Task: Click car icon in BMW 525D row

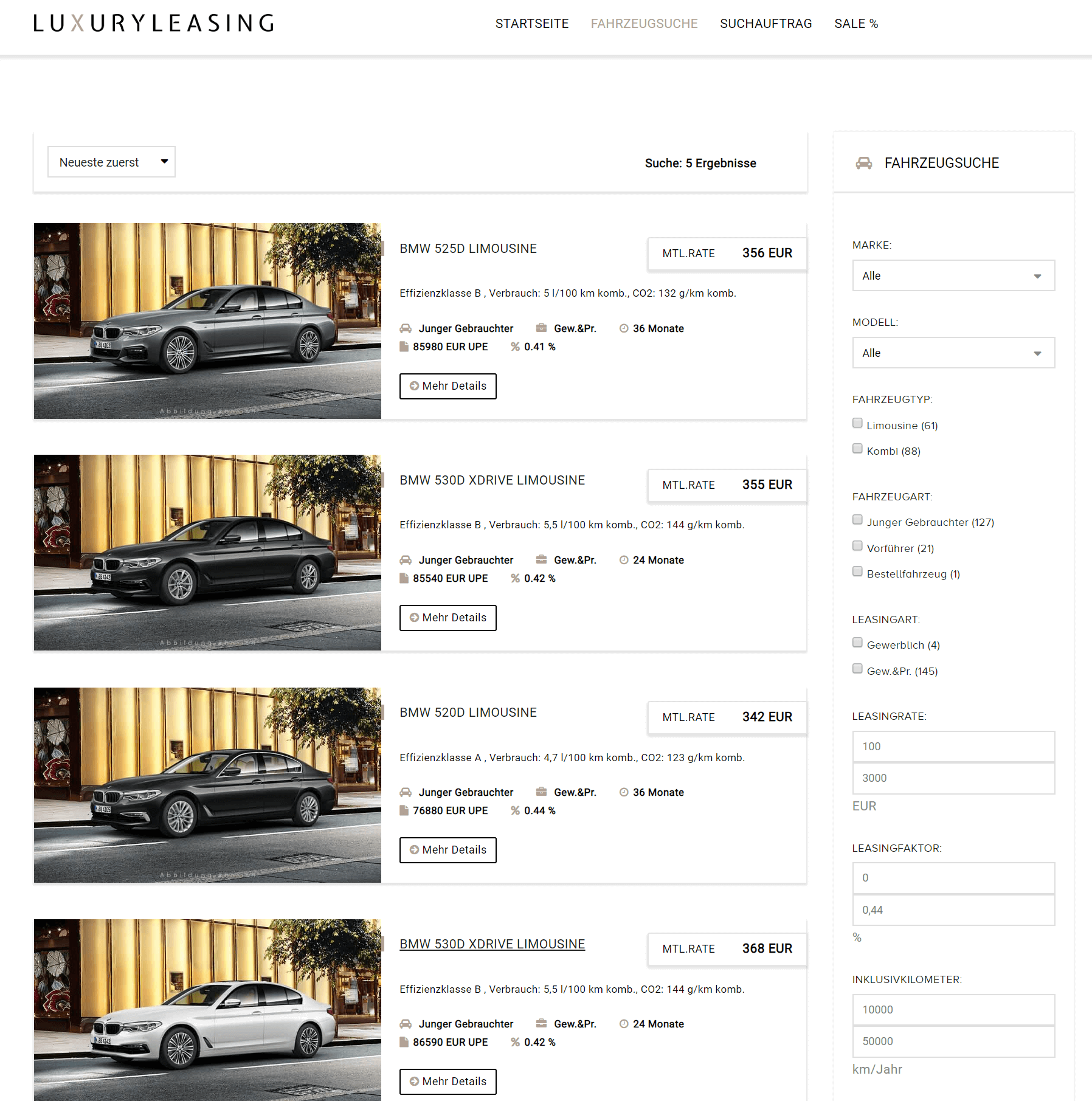Action: [406, 328]
